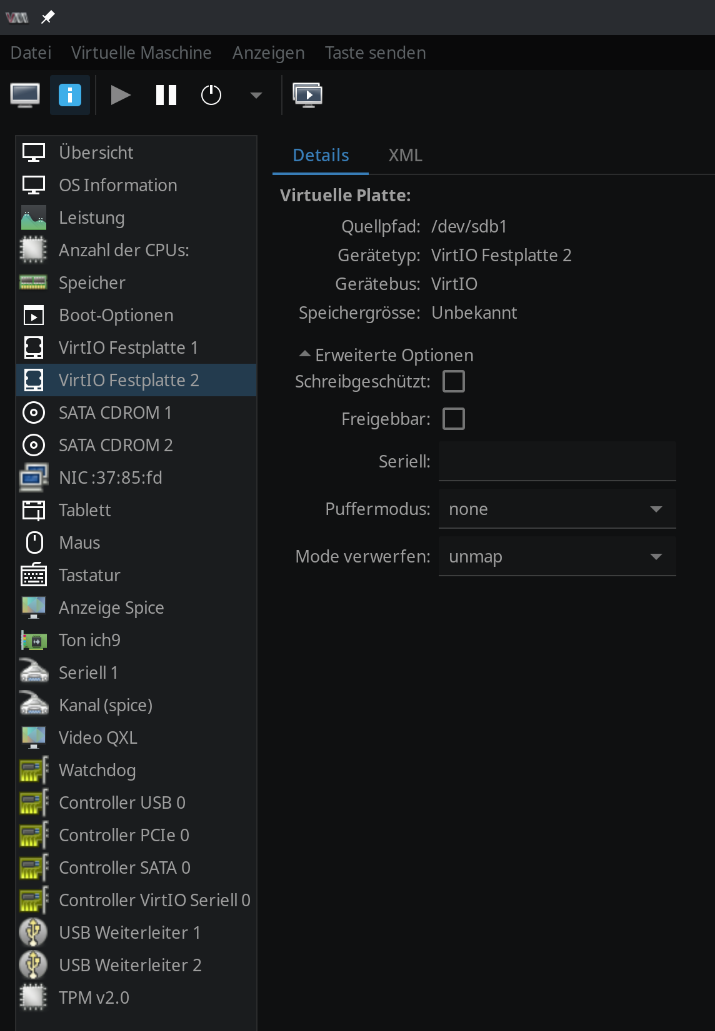Open the snapshots manager icon
The image size is (715, 1031).
307,95
